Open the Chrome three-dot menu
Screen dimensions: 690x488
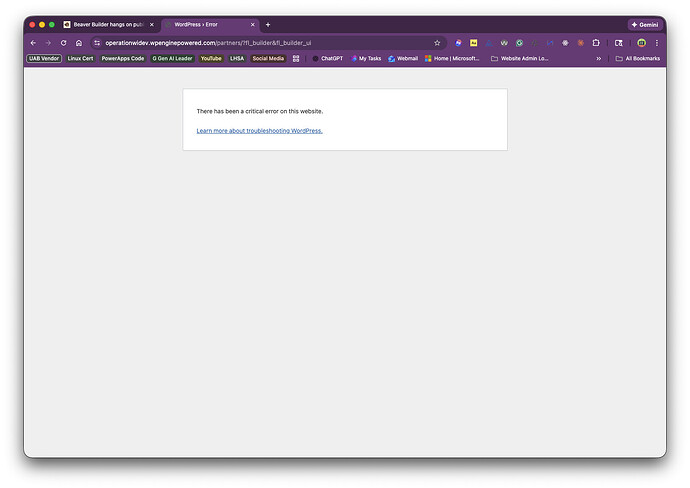tap(656, 43)
